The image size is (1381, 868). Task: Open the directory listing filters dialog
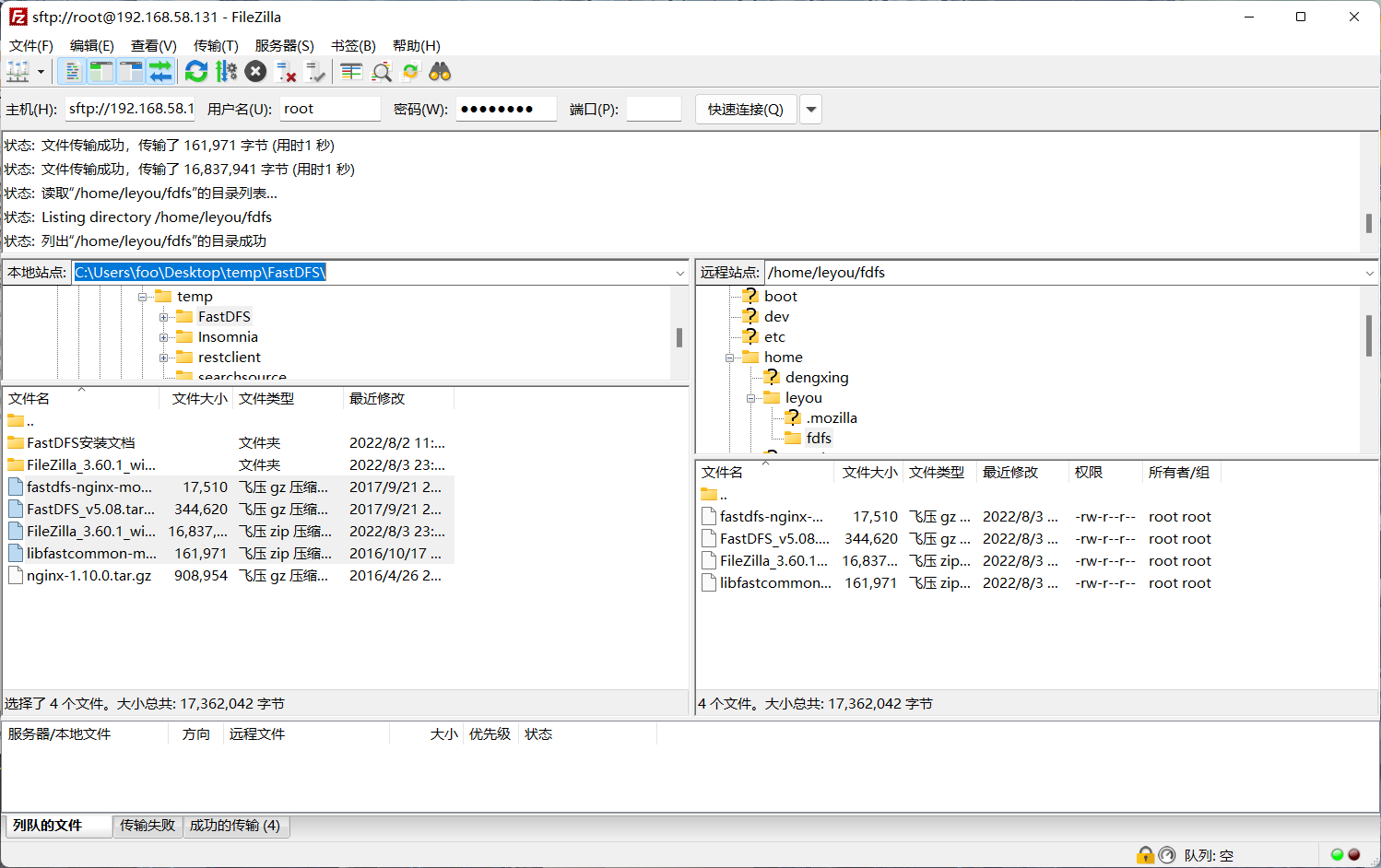tap(351, 72)
